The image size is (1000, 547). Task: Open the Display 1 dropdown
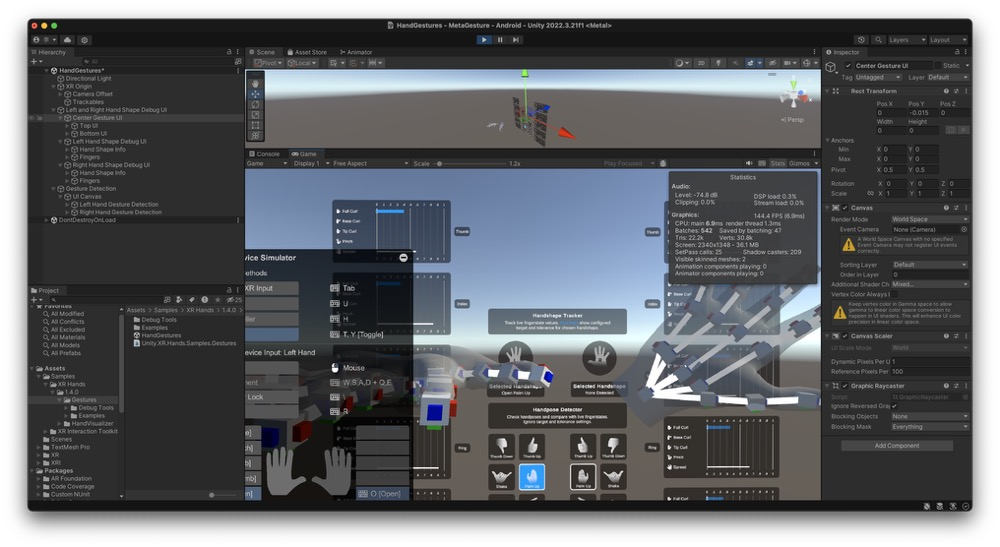coord(311,163)
